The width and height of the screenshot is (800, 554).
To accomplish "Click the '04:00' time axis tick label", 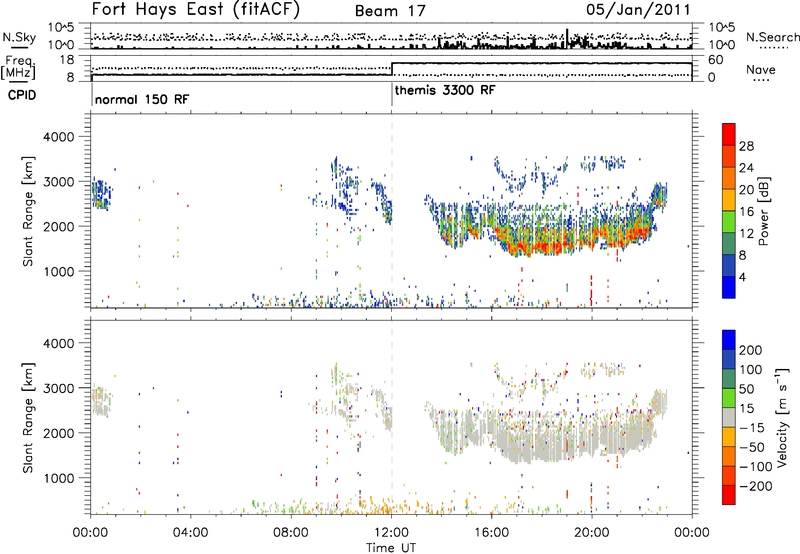I will [x=190, y=533].
